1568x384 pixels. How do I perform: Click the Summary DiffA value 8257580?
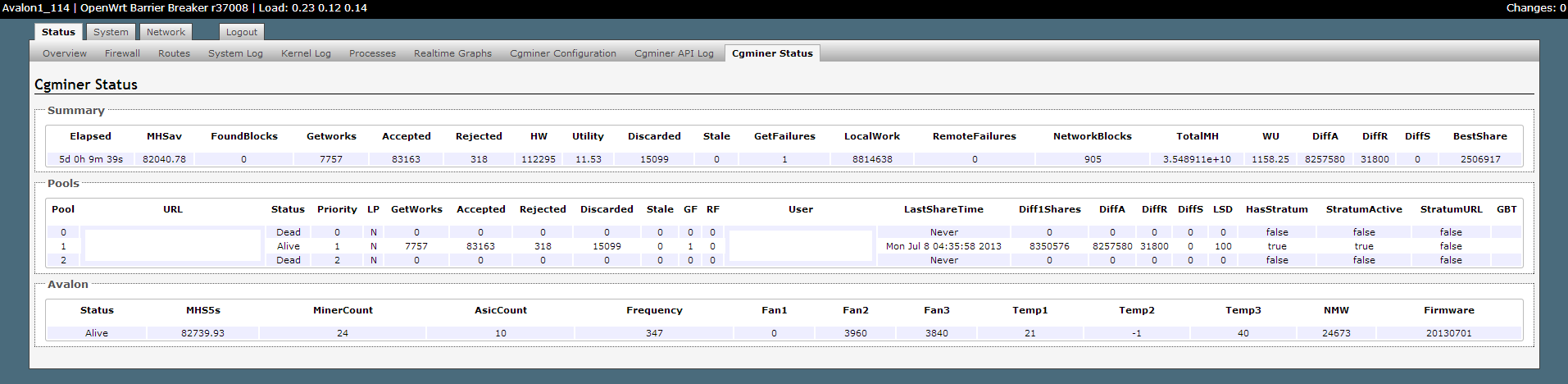1325,159
